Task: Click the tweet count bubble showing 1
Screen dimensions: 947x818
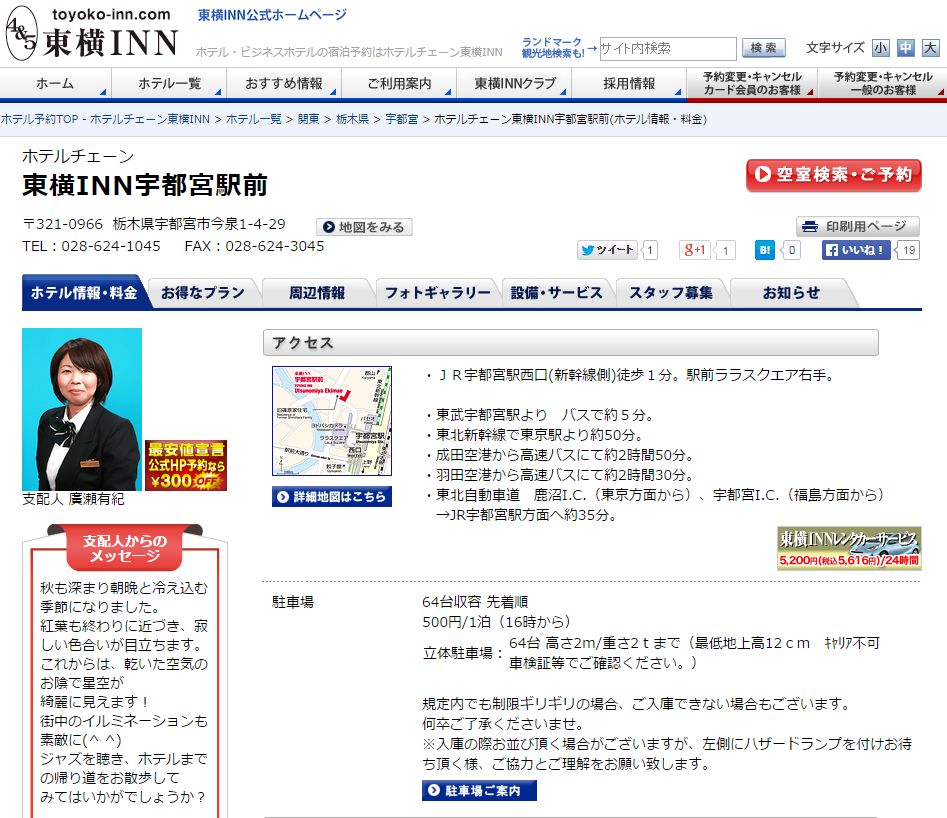Action: click(x=649, y=250)
